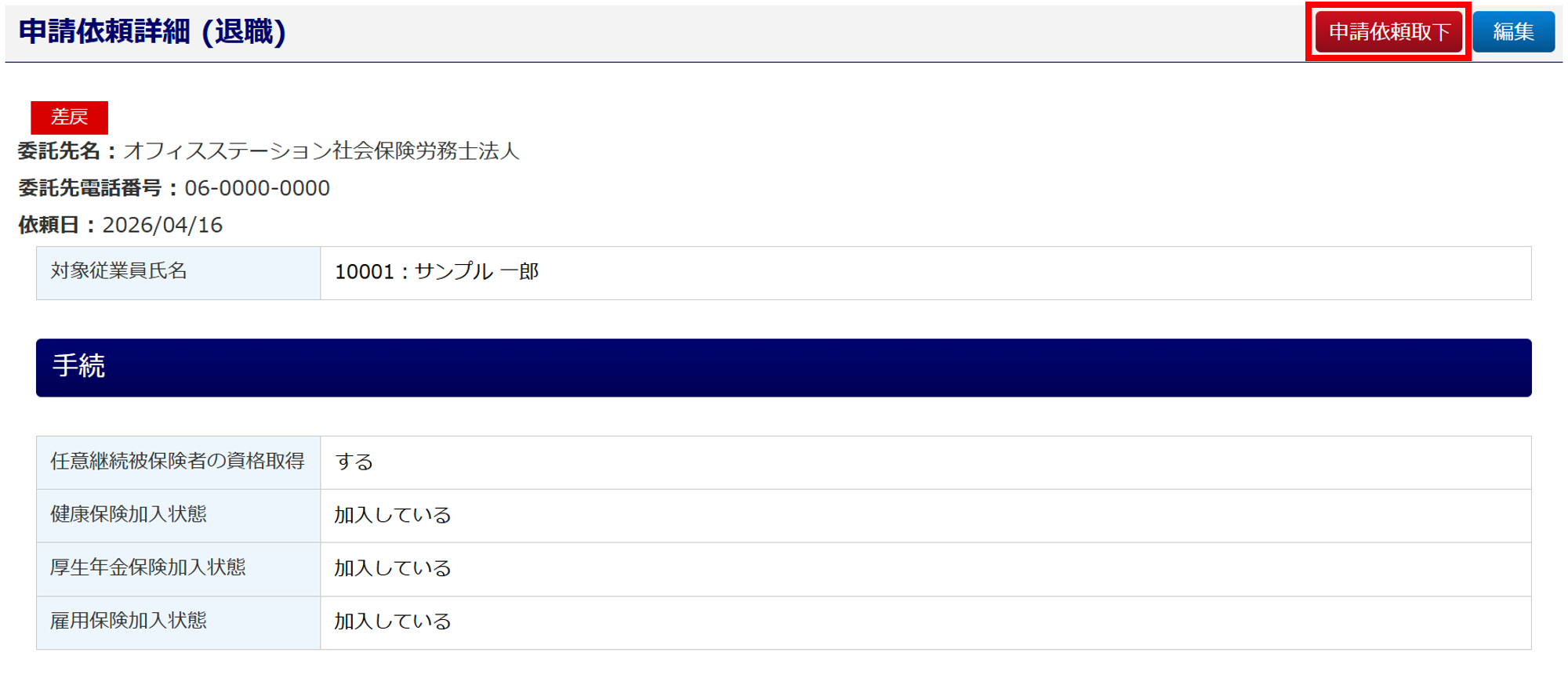Click the する value cell
The width and height of the screenshot is (1568, 674).
pos(354,462)
